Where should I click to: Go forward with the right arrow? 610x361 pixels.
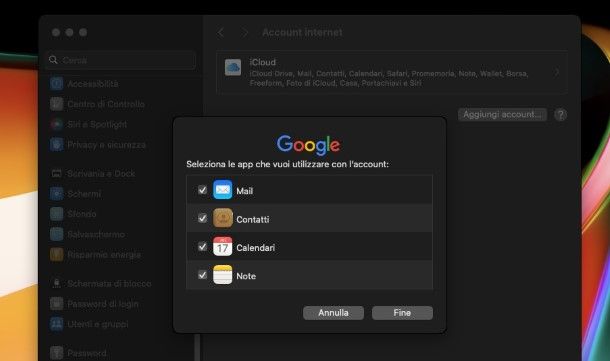coord(244,33)
